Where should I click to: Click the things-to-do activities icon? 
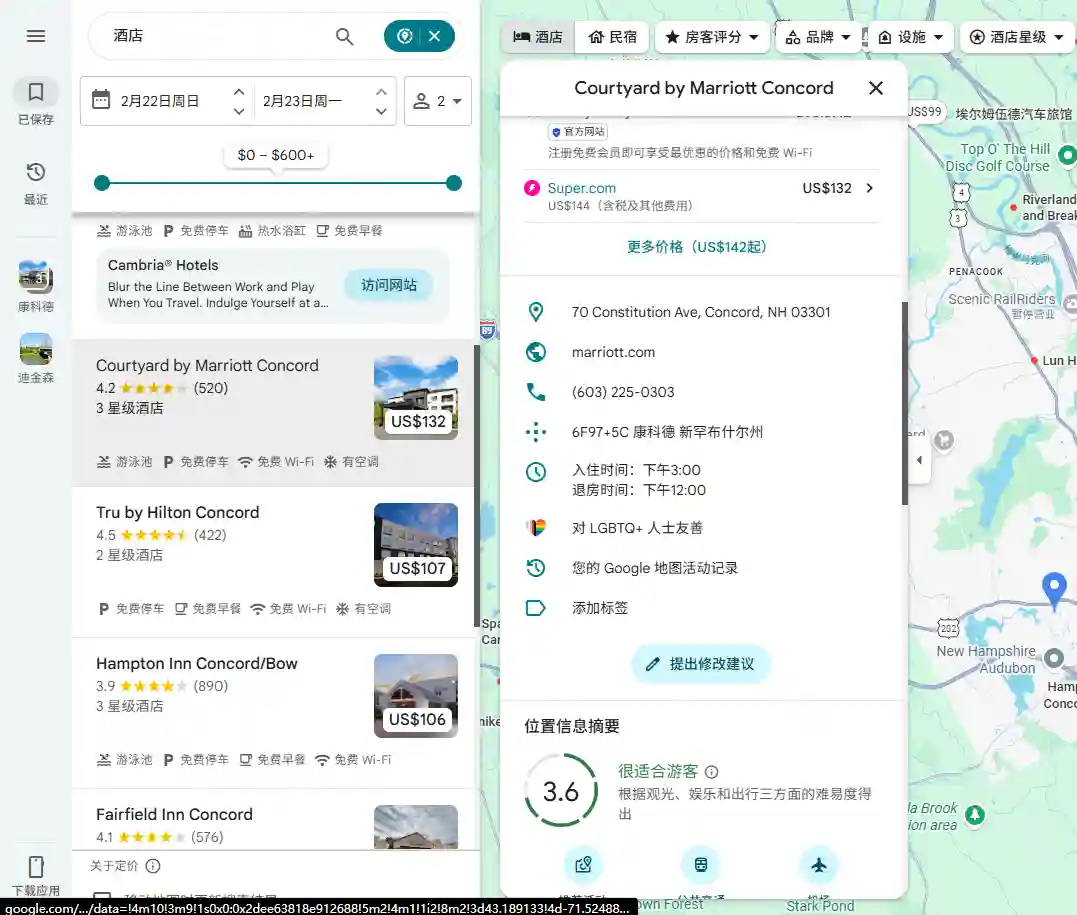click(x=584, y=864)
